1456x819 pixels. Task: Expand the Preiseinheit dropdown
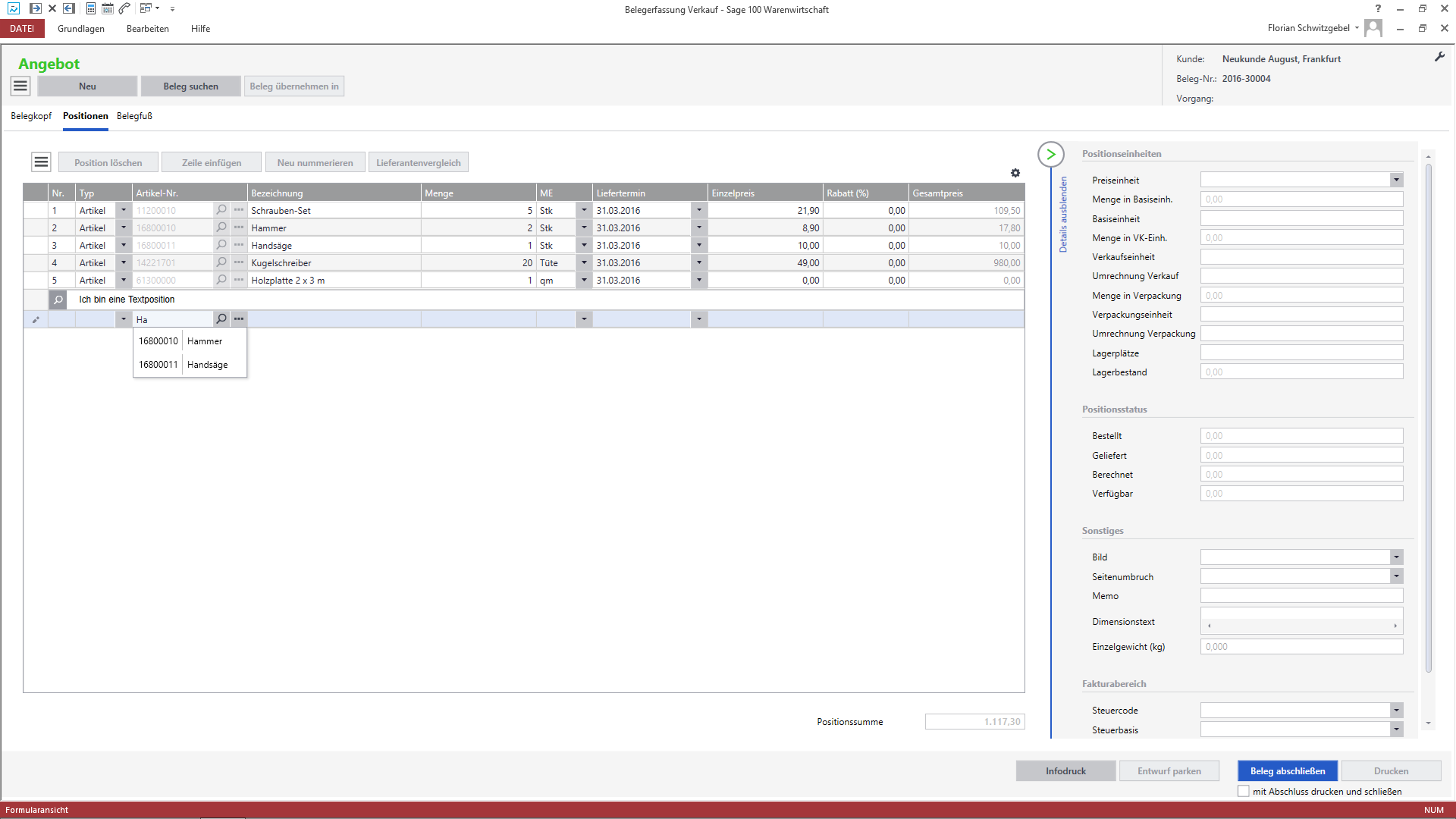1396,180
